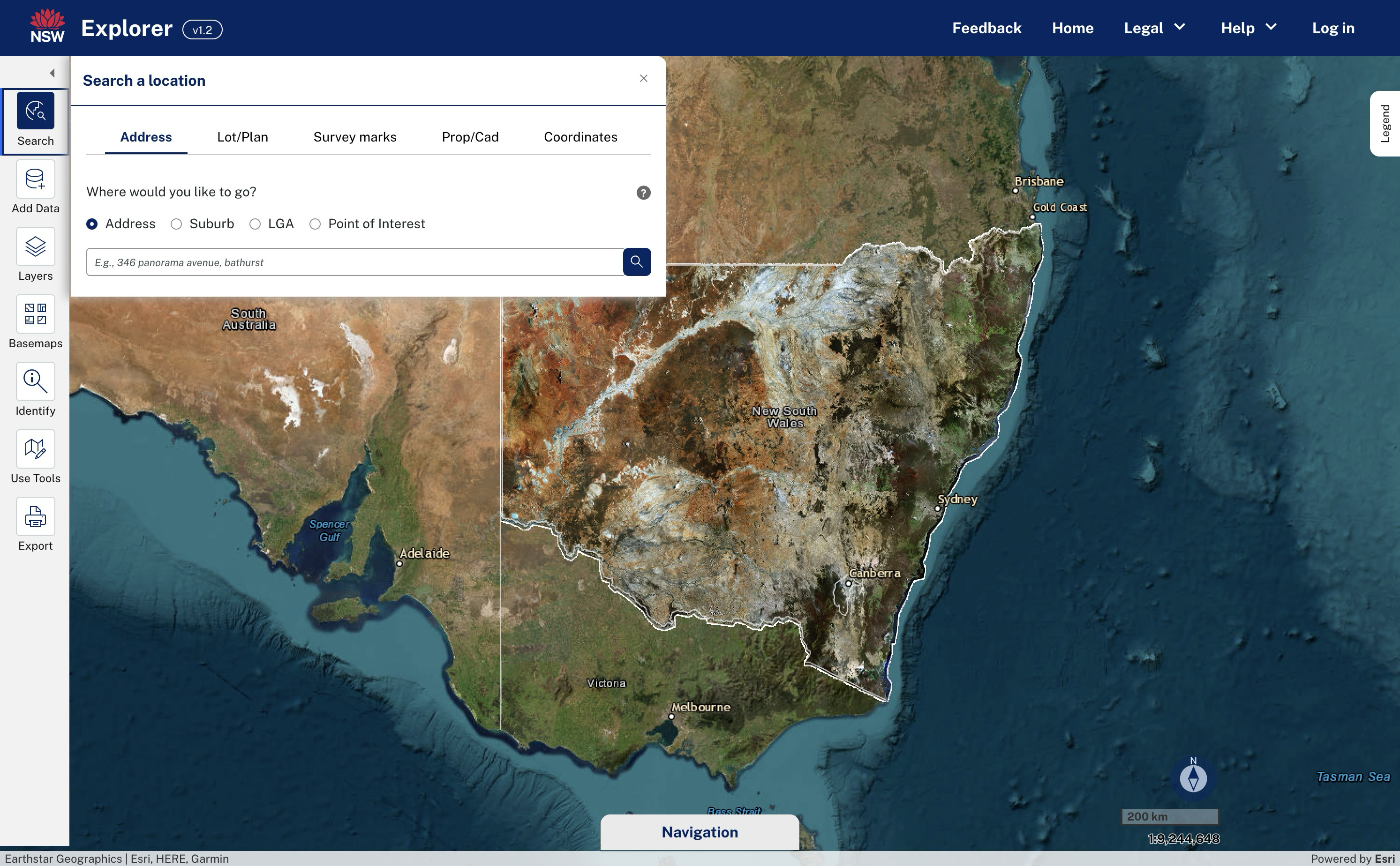Click the blue search magnifier button

point(637,262)
